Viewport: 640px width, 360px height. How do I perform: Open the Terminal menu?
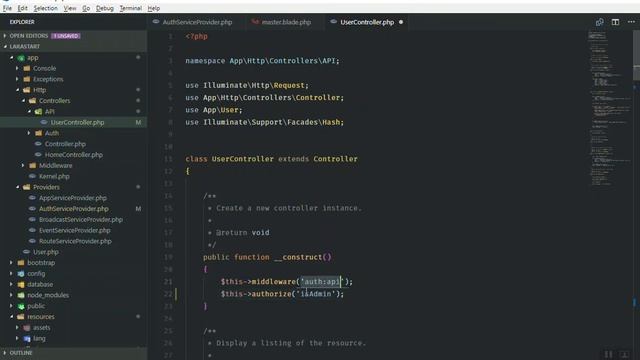[131, 8]
